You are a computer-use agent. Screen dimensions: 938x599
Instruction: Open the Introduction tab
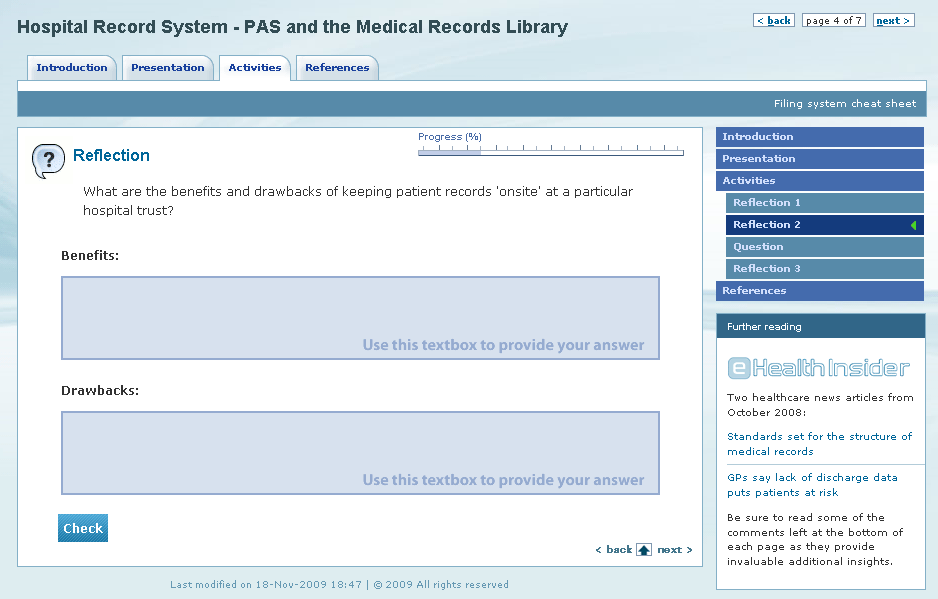pyautogui.click(x=72, y=68)
